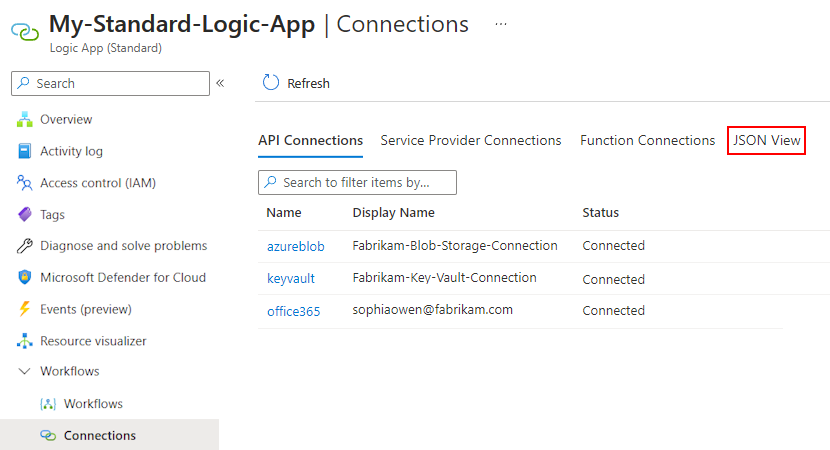The image size is (830, 450).
Task: Click the Connected status for keyvault
Action: pos(614,280)
